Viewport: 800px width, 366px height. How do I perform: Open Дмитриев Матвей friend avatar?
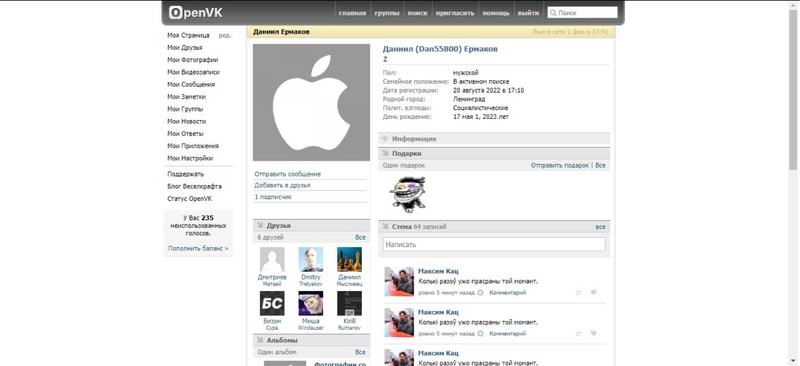[x=272, y=259]
